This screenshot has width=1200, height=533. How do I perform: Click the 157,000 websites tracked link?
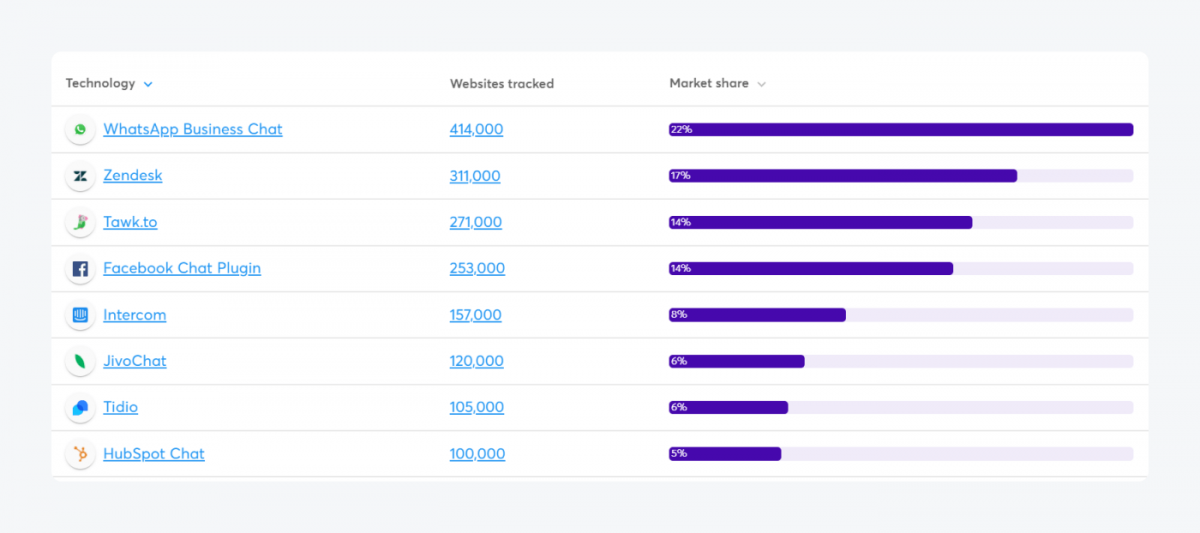476,315
